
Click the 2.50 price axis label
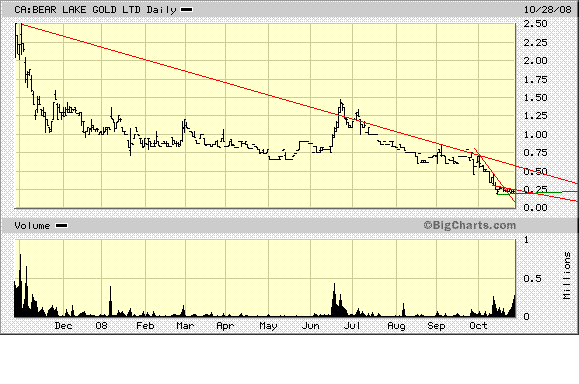click(x=535, y=24)
